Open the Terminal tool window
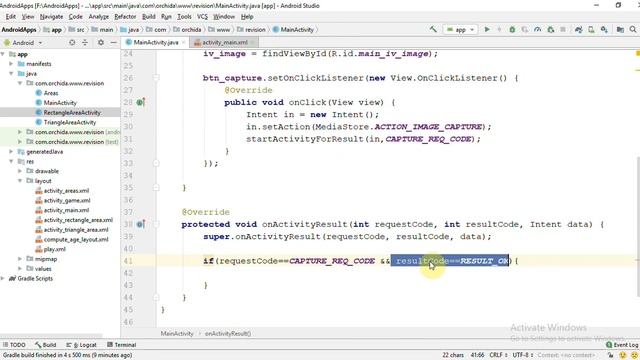The height and width of the screenshot is (360, 640). (x=121, y=345)
